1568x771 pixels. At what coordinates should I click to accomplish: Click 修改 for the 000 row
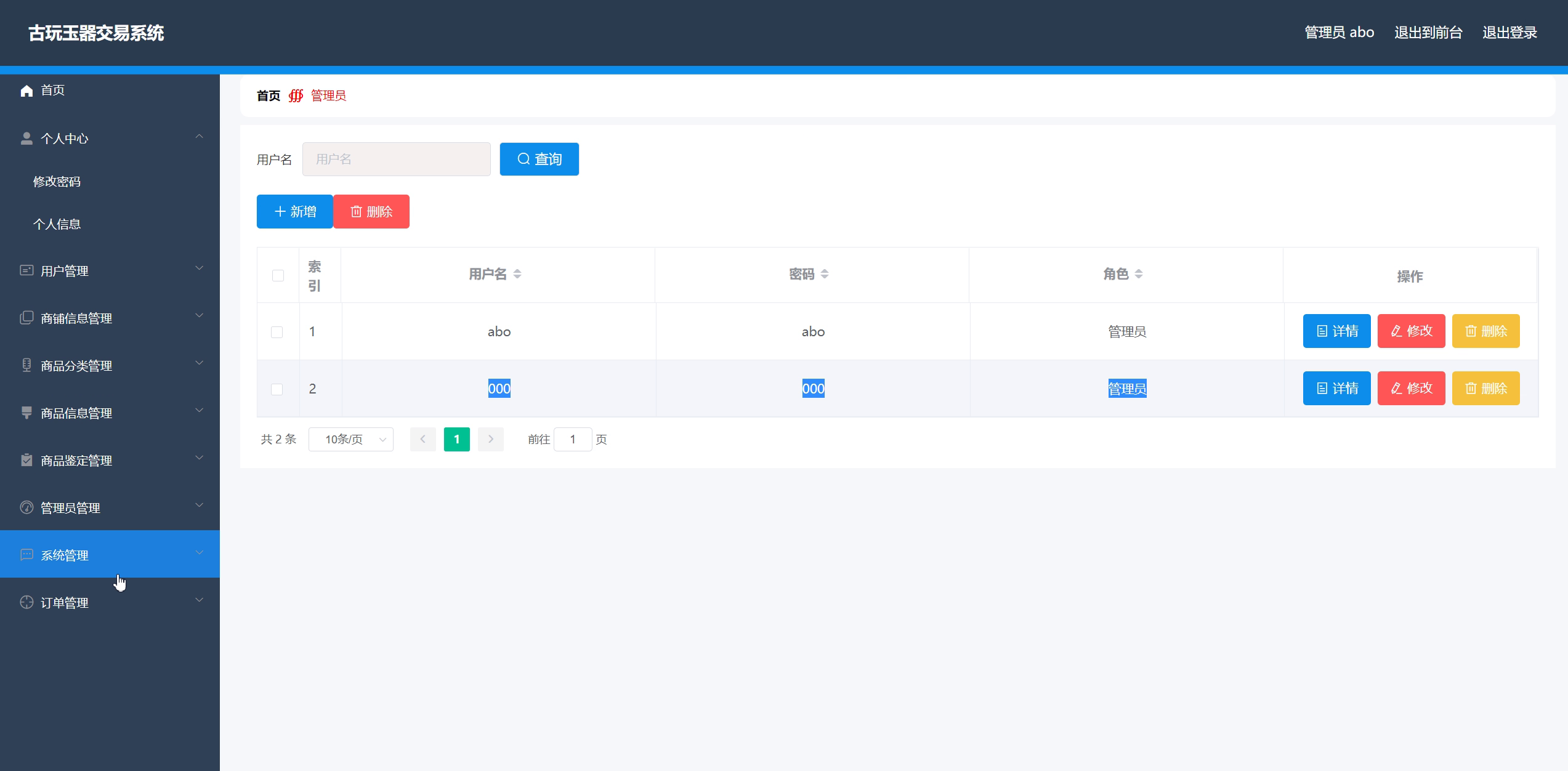[1412, 389]
